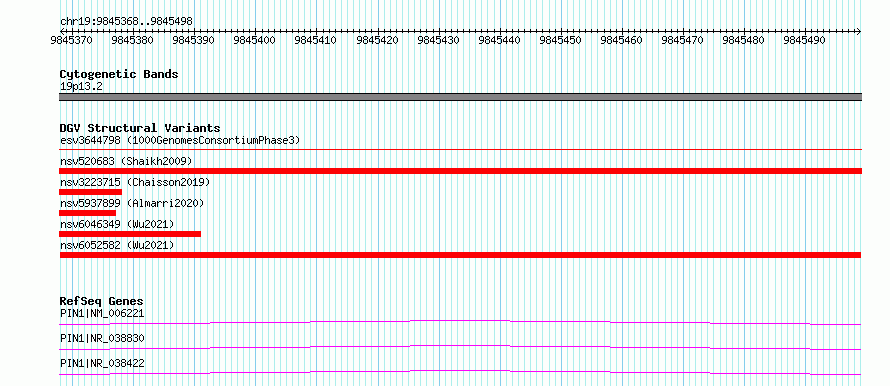
Task: Click the RefSeq Genes track title
Action: tap(102, 301)
